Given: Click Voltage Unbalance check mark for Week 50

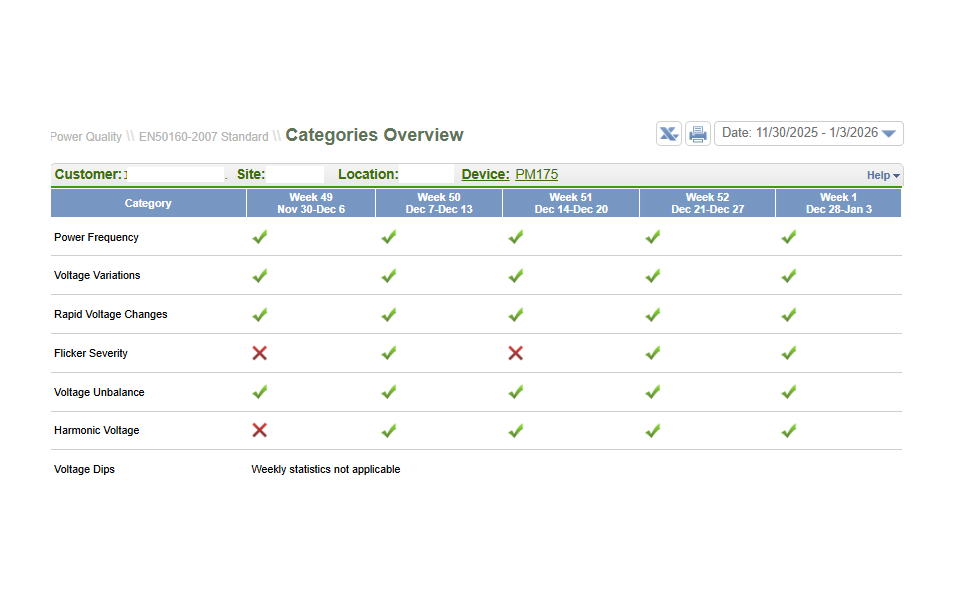Looking at the screenshot, I should point(389,392).
